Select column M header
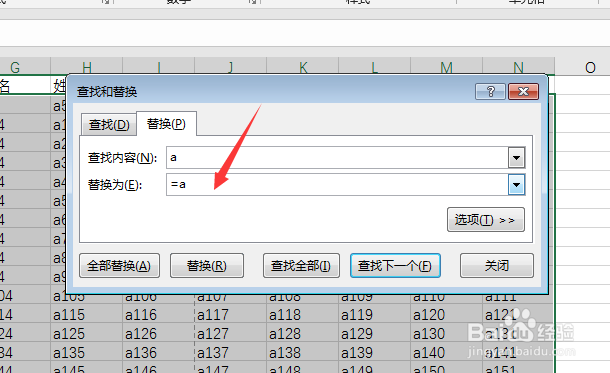 point(447,67)
